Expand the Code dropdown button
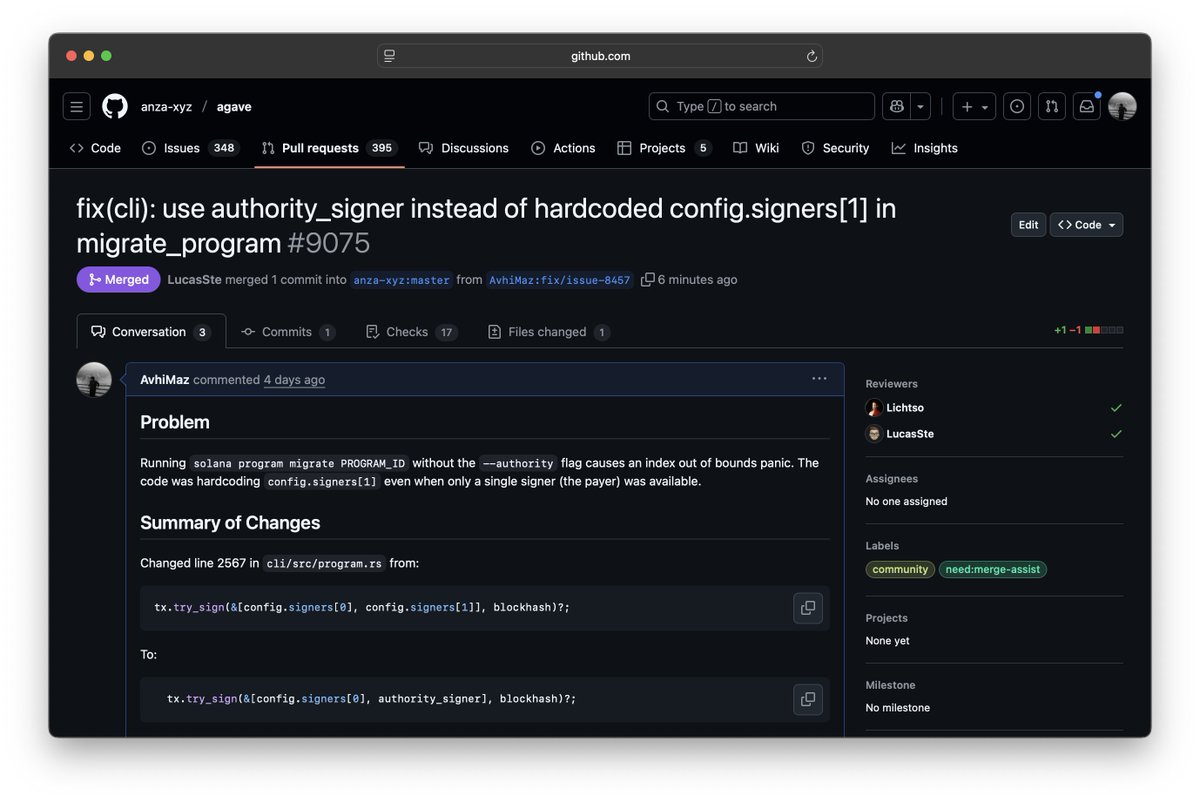The height and width of the screenshot is (802, 1200). pos(1086,225)
